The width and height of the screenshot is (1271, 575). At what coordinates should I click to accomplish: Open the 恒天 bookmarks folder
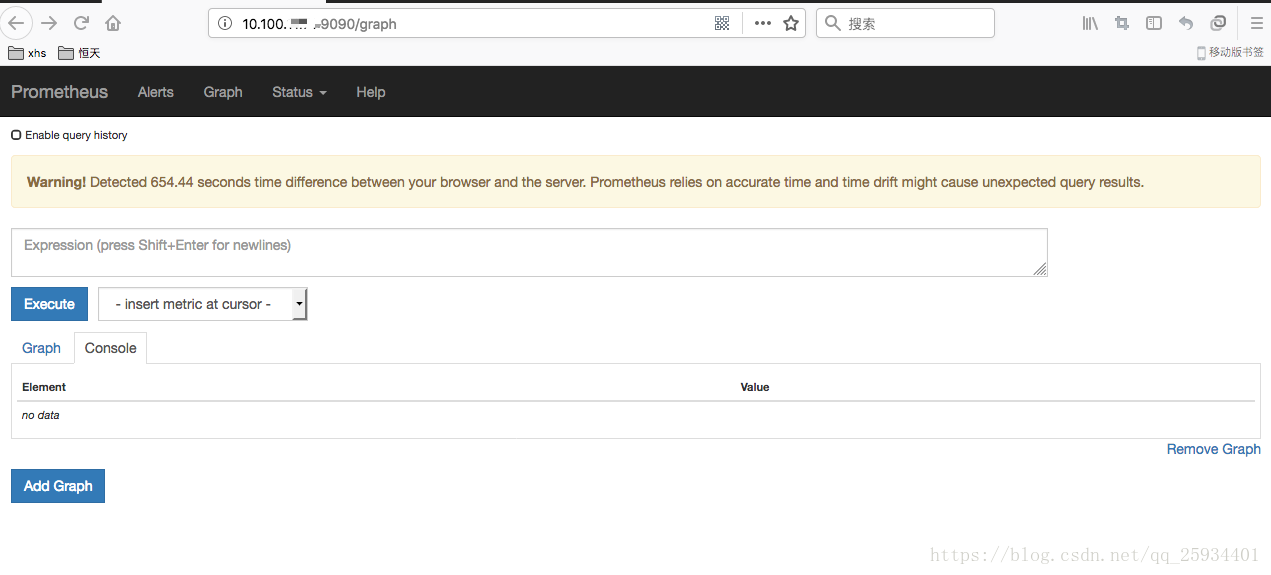pos(79,53)
